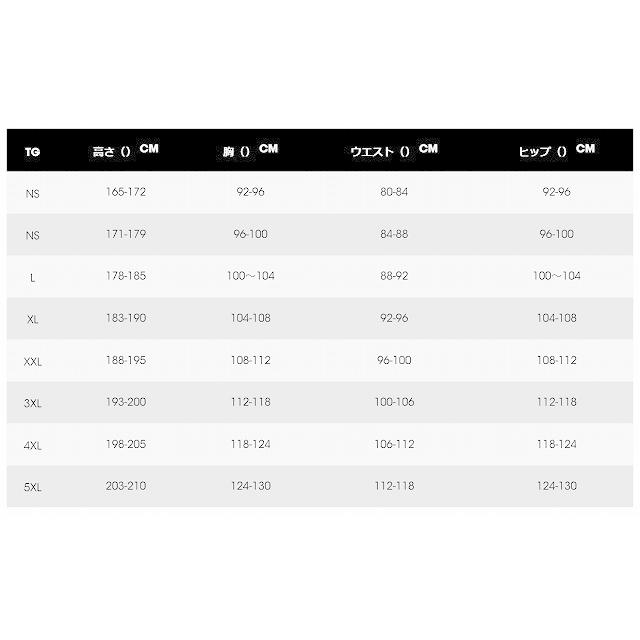Click the 193-200 height cell
The image size is (640, 640).
(126, 402)
